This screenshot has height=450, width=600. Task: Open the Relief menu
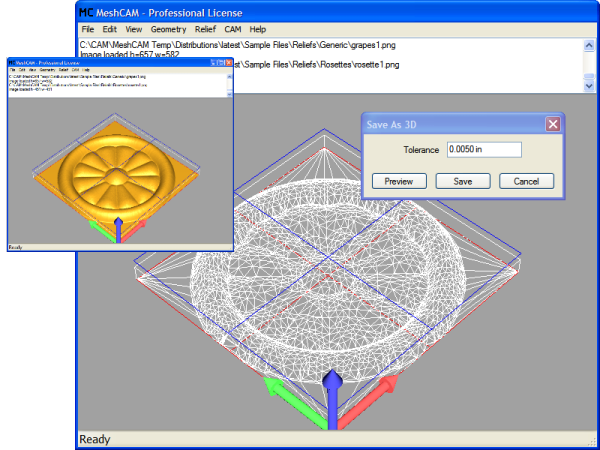(205, 29)
